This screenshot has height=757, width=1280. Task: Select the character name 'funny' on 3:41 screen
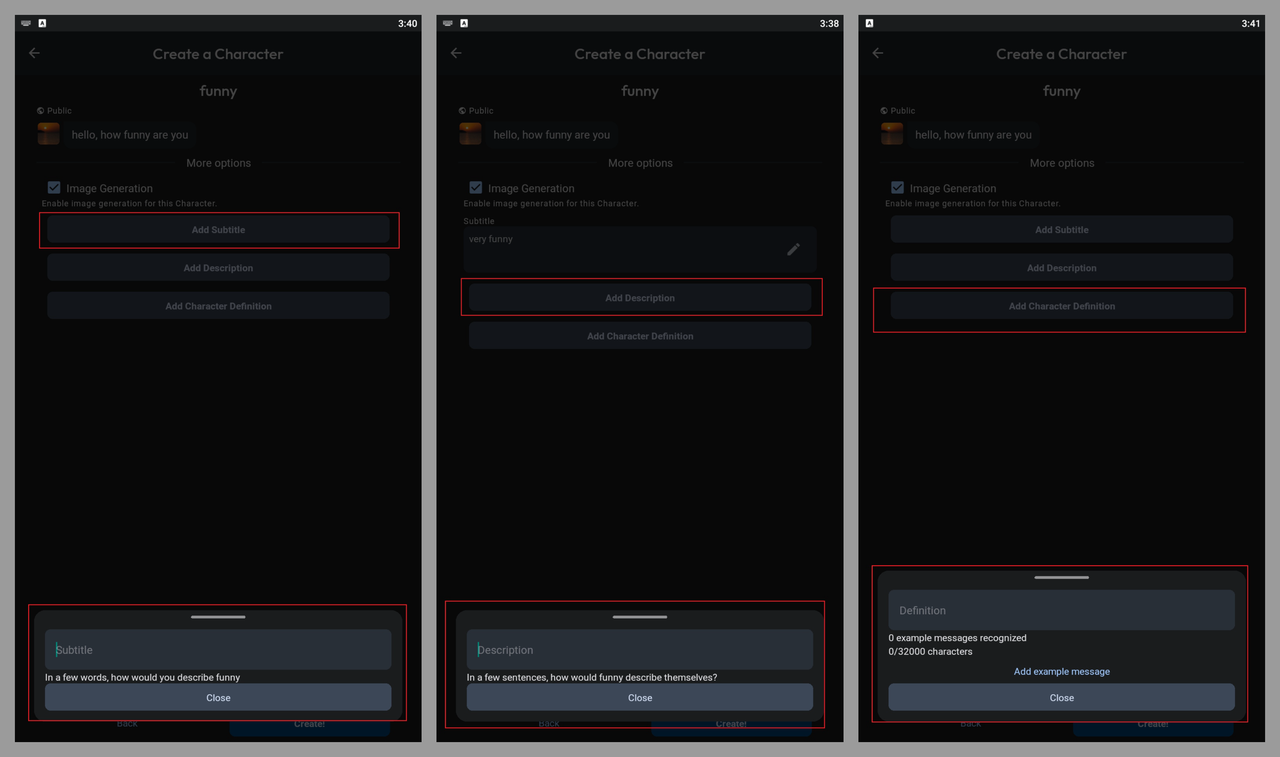pyautogui.click(x=1062, y=91)
